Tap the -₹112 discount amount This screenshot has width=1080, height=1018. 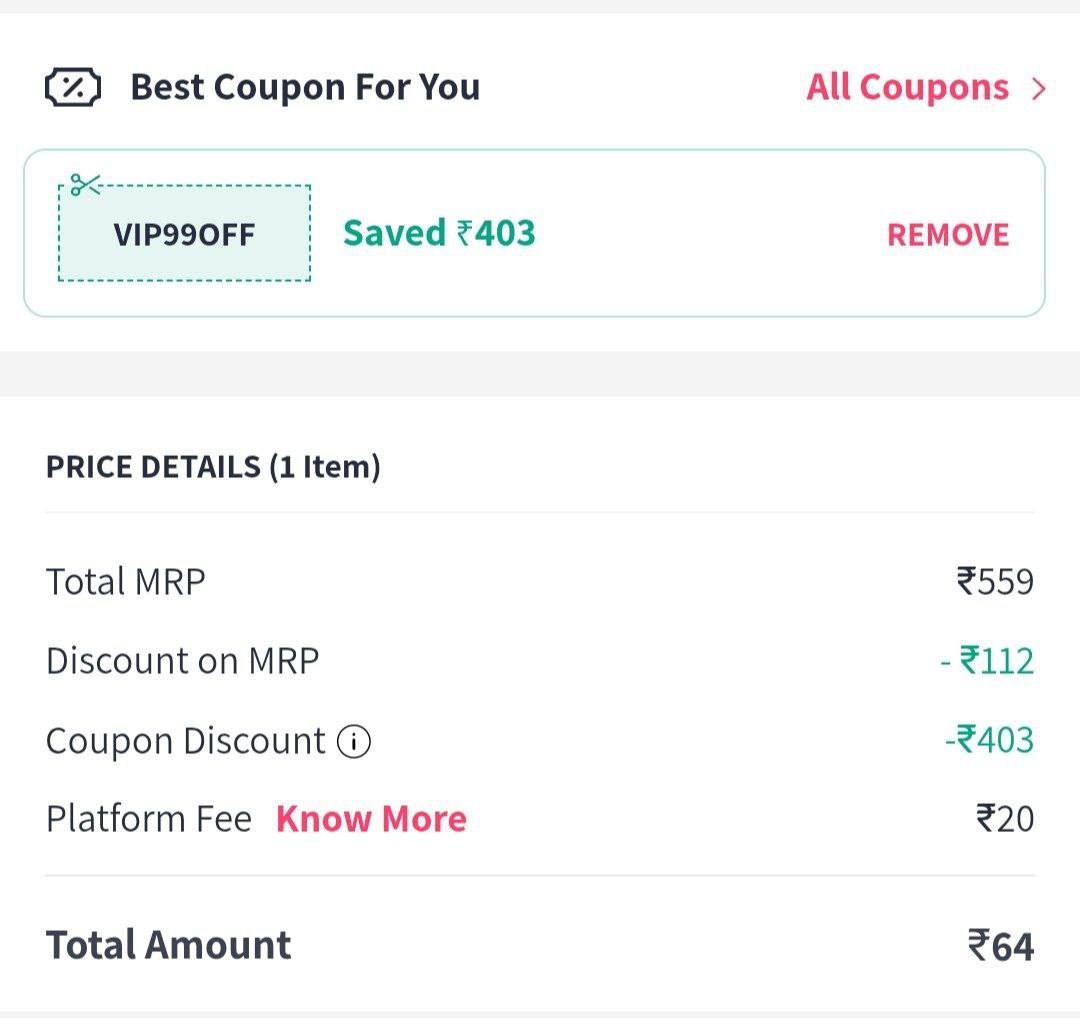[x=987, y=661]
